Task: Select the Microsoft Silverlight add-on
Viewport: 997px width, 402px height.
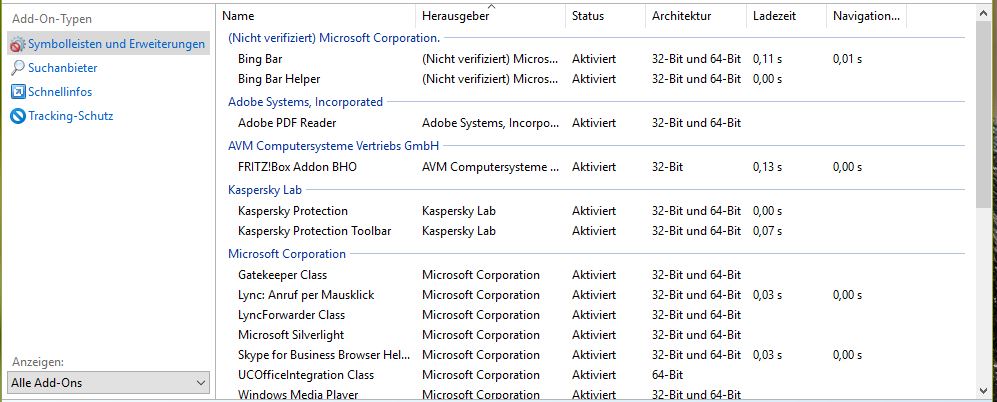Action: pos(289,335)
